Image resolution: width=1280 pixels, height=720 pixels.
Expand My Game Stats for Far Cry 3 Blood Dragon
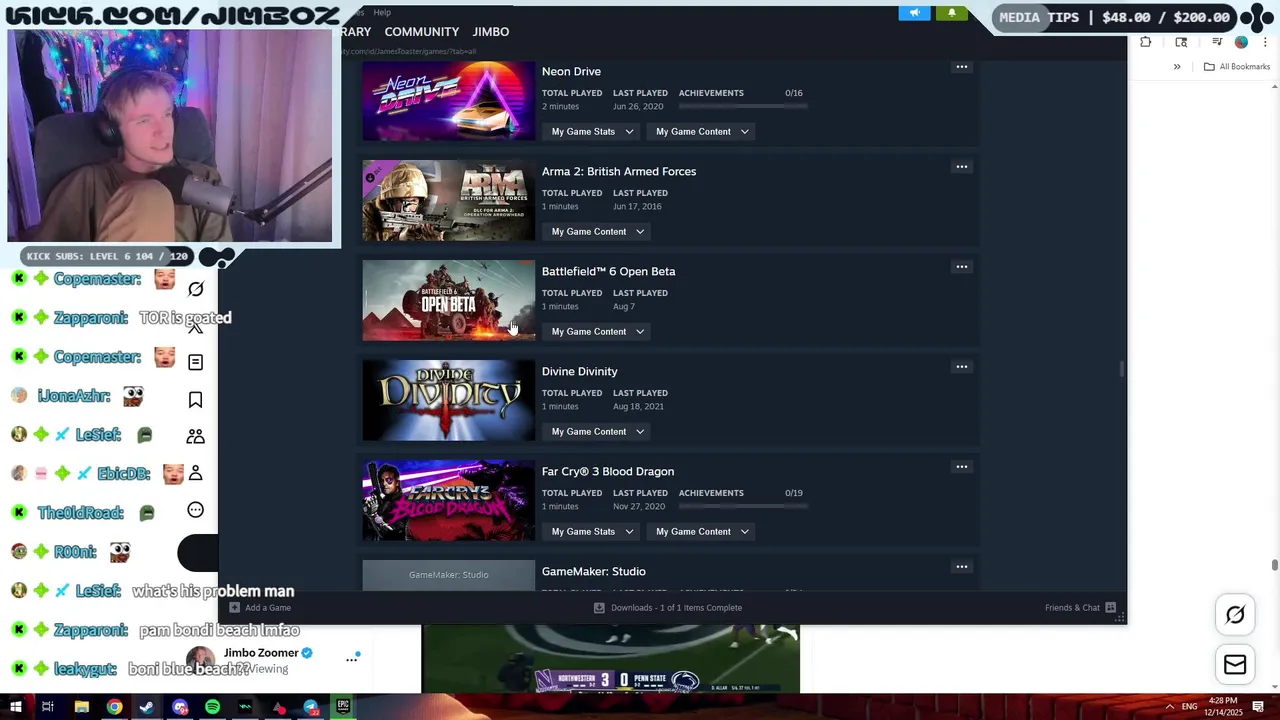(593, 531)
